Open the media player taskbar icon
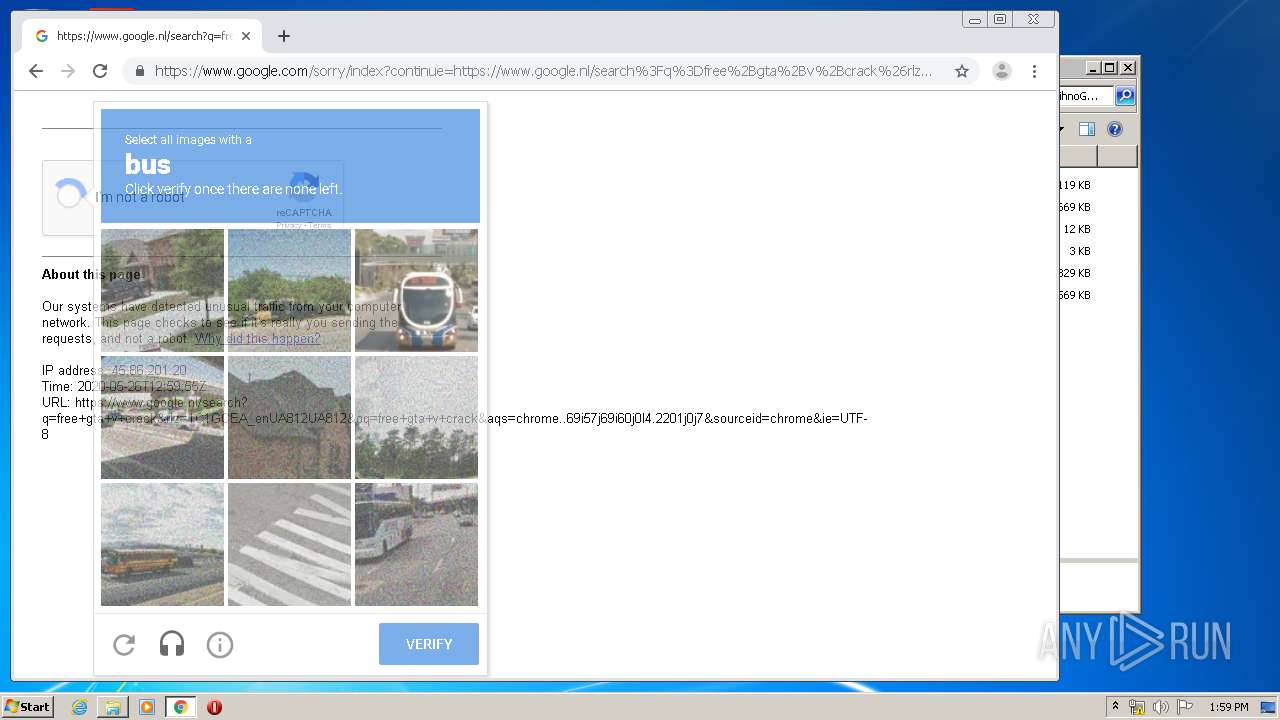 (147, 707)
